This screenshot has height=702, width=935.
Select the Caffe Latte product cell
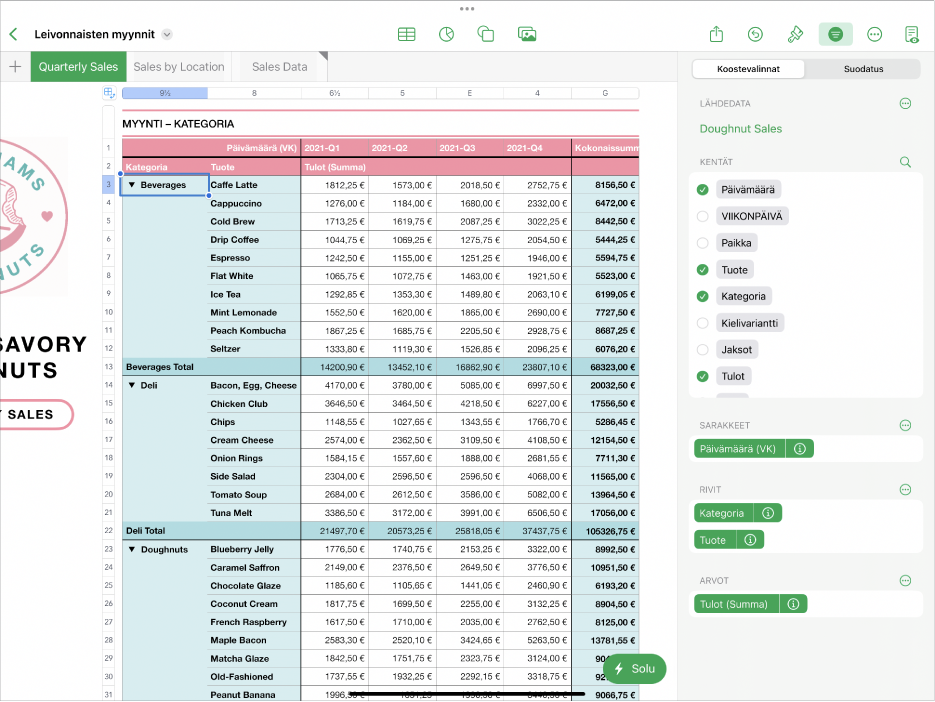coord(255,185)
